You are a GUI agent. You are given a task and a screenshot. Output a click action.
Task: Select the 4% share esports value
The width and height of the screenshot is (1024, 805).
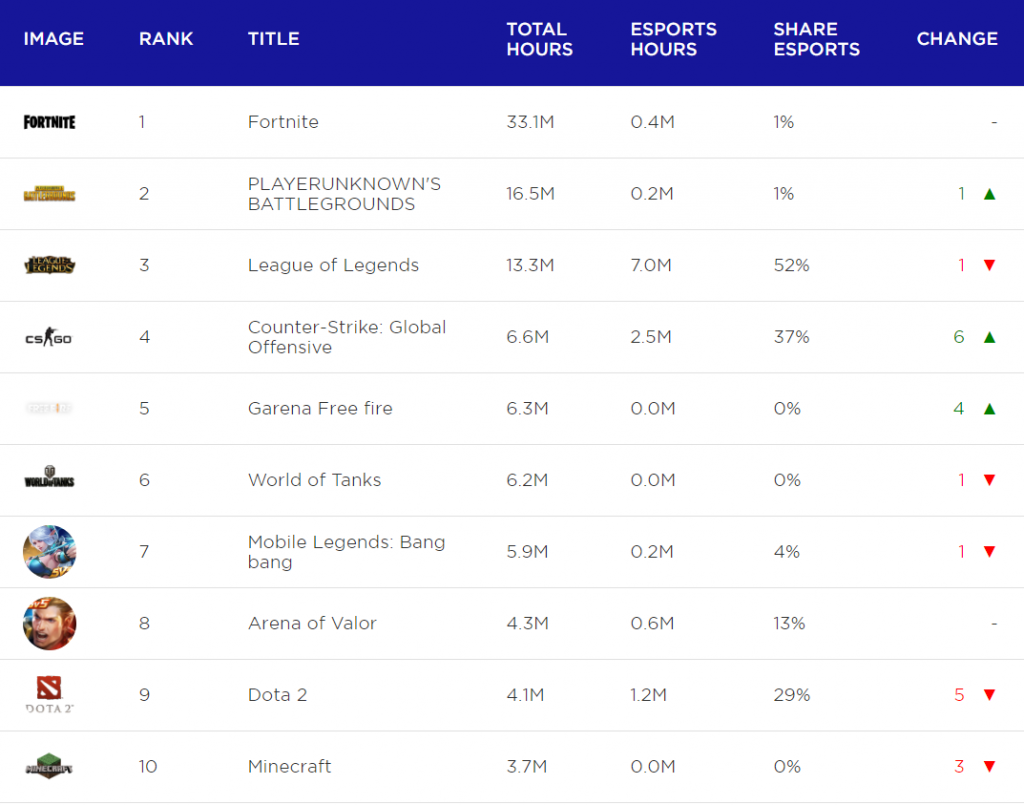787,552
